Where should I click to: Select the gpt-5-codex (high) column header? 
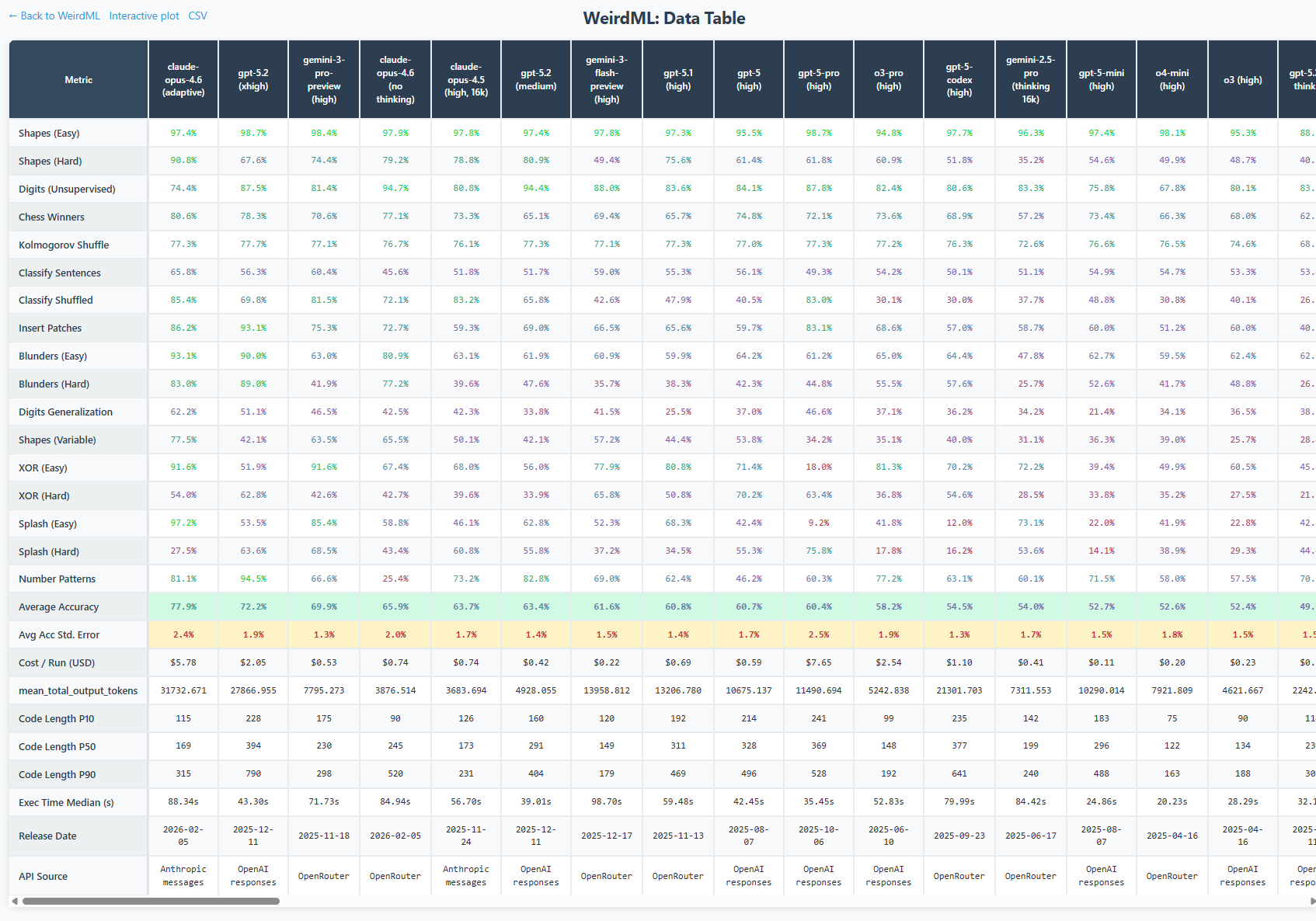pyautogui.click(x=959, y=79)
